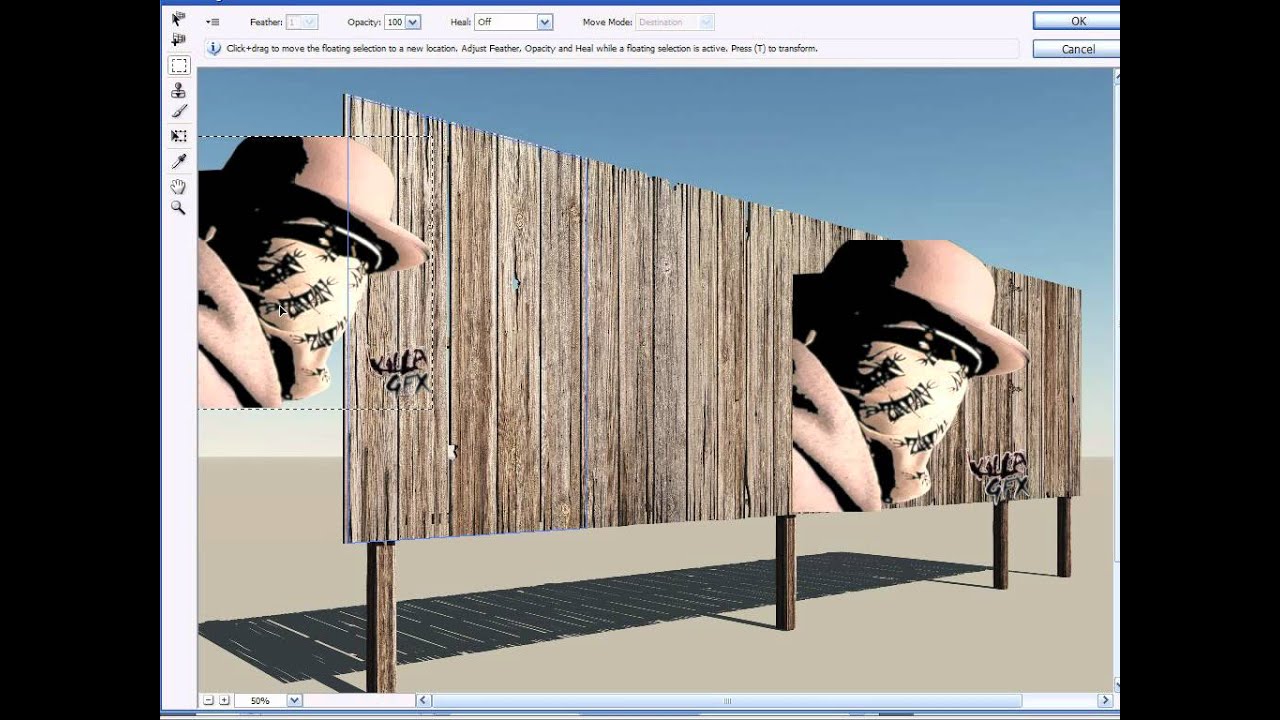Click the horizontal scrollbar left arrow
This screenshot has width=1280, height=720.
[x=423, y=701]
